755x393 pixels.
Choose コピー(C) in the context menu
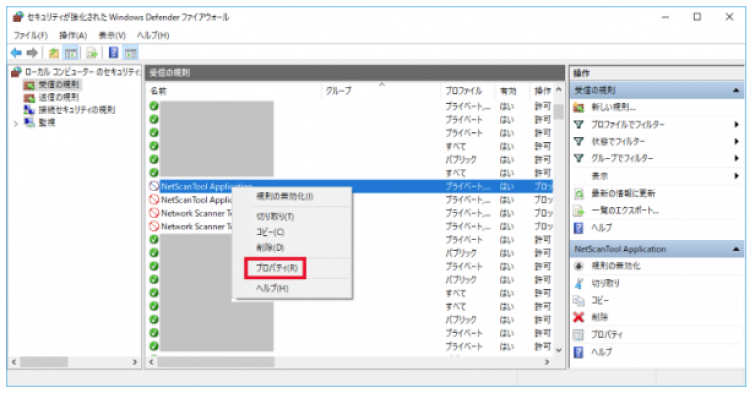pyautogui.click(x=270, y=232)
